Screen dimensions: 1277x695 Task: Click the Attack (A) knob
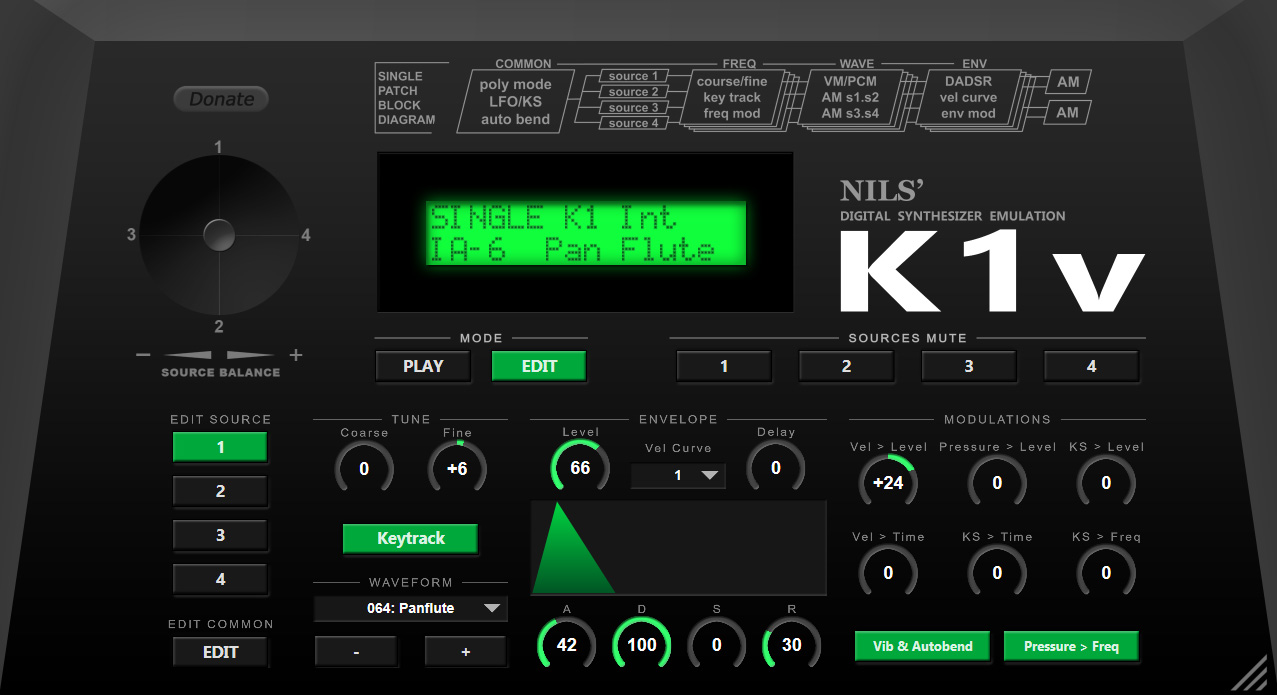567,645
